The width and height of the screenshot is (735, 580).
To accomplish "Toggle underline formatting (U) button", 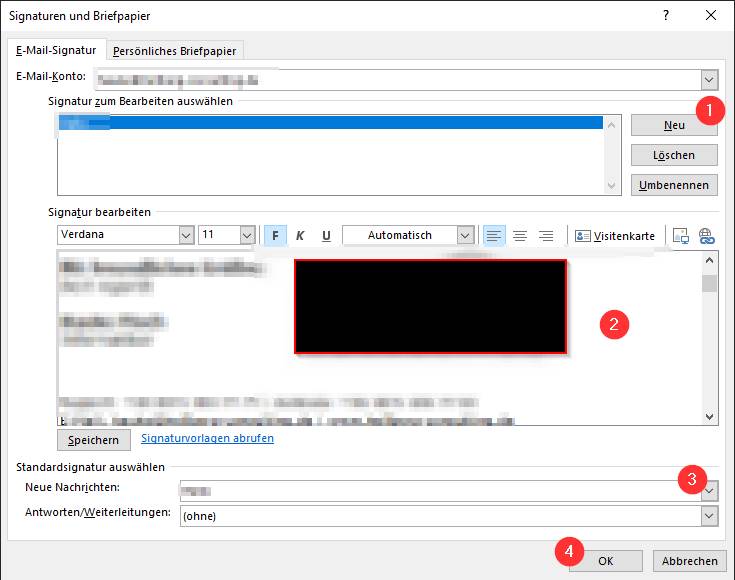I will [x=326, y=235].
